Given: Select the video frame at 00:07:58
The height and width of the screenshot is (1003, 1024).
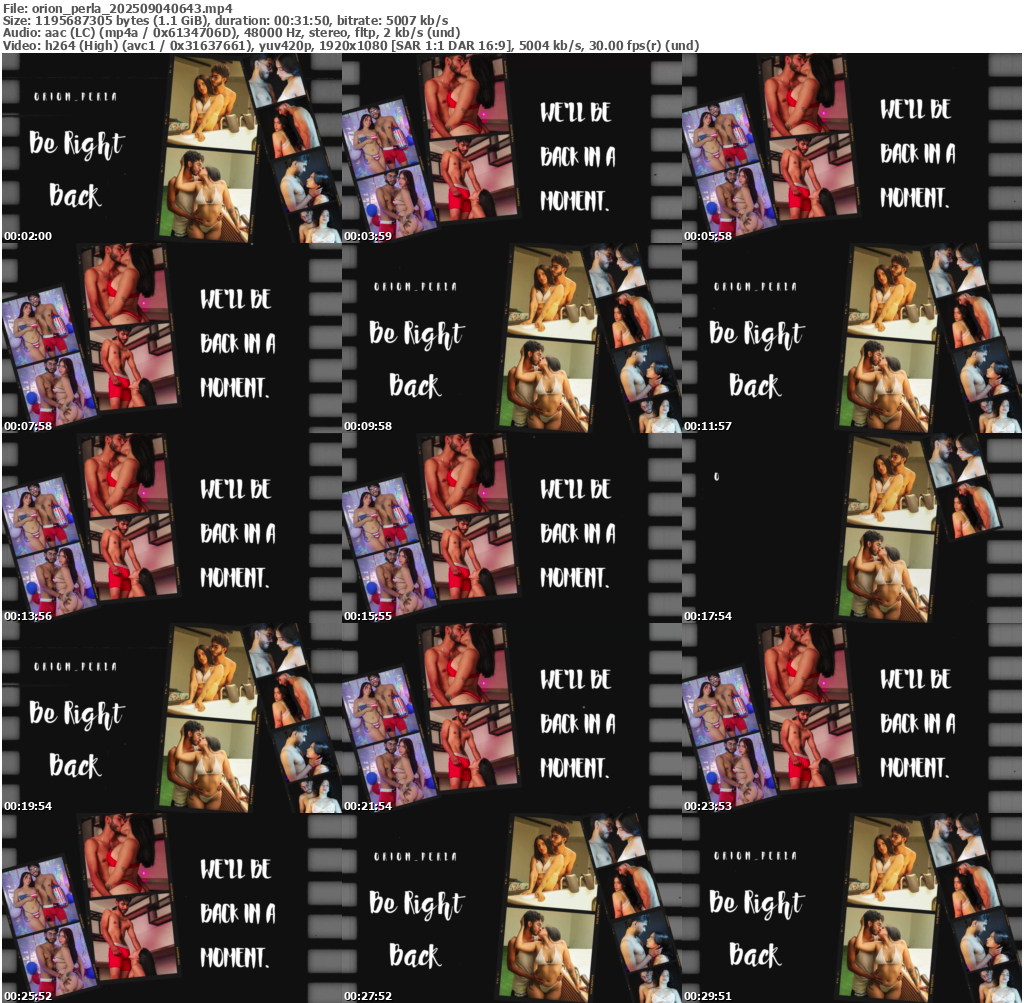Looking at the screenshot, I should [x=172, y=338].
